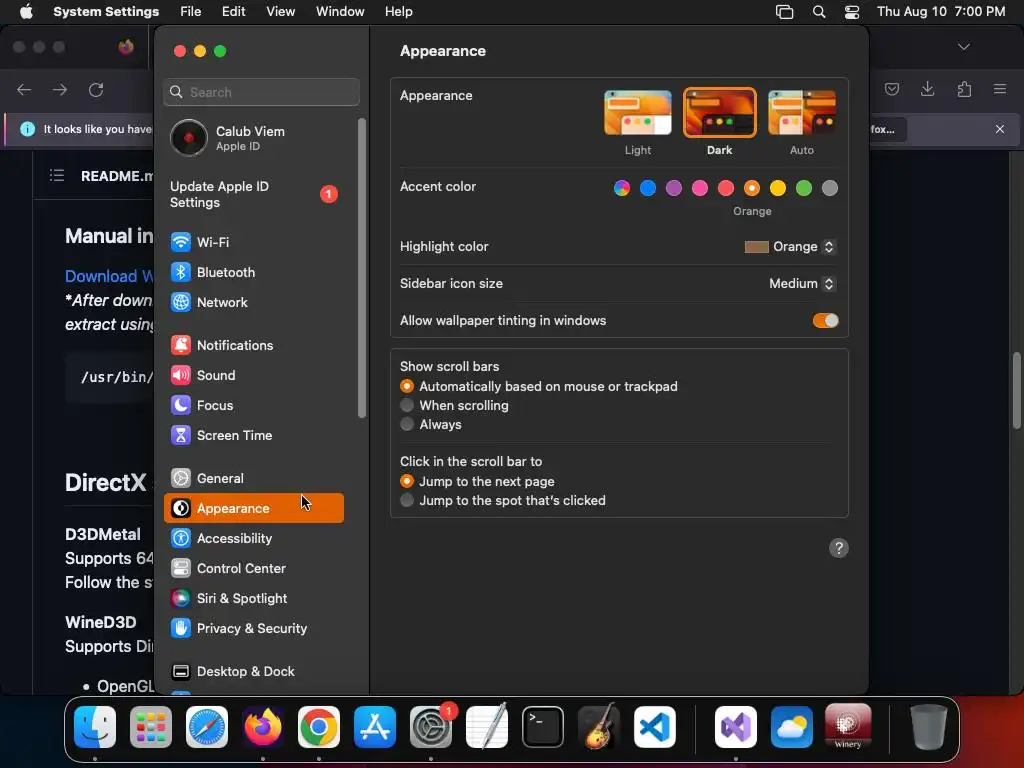This screenshot has height=768, width=1024.
Task: Open Sidebar icon size Medium dropdown
Action: 802,283
